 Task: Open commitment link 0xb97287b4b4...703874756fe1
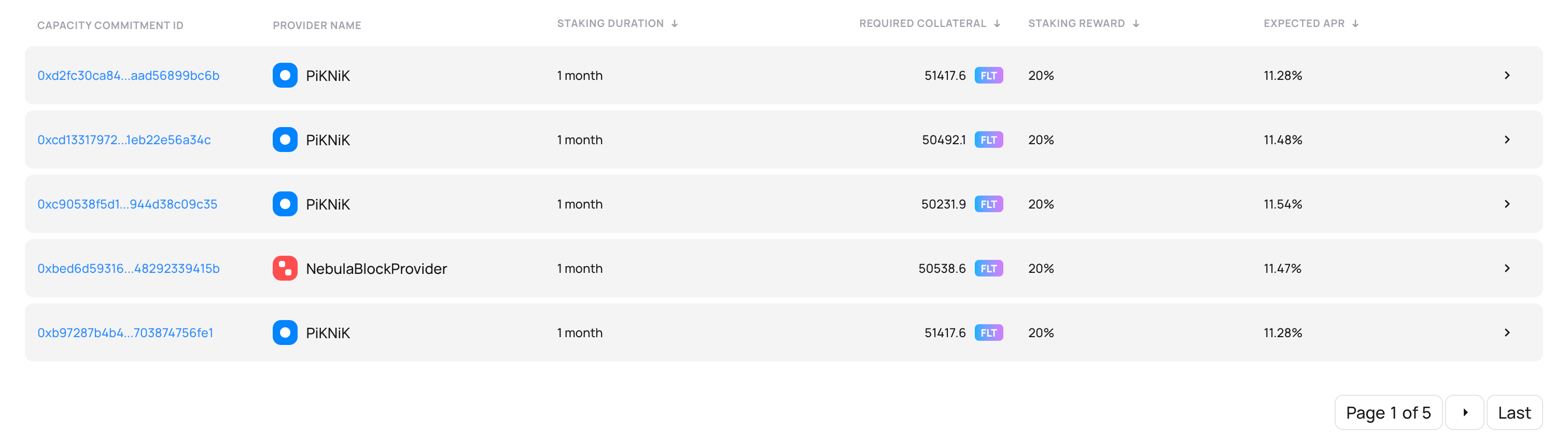tap(125, 333)
